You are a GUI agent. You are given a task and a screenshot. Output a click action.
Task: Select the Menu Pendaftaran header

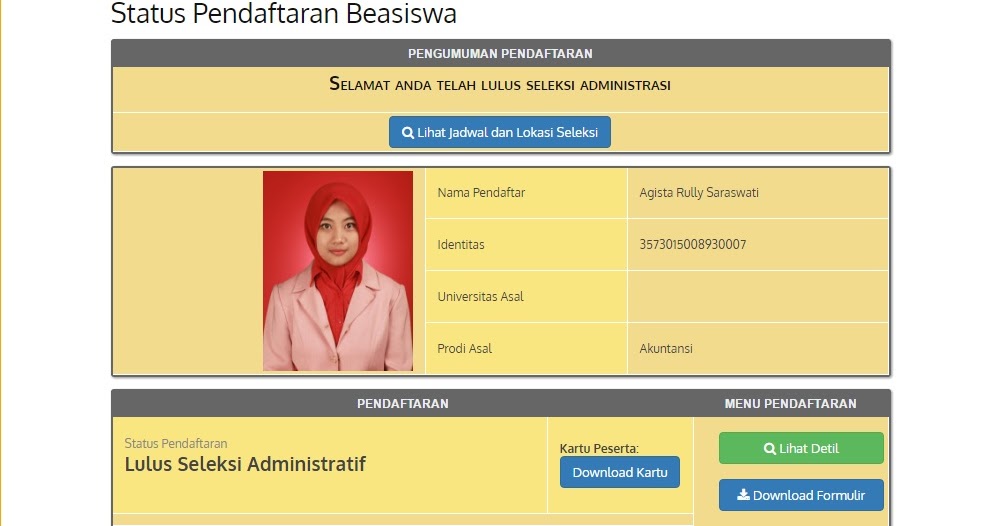point(791,403)
